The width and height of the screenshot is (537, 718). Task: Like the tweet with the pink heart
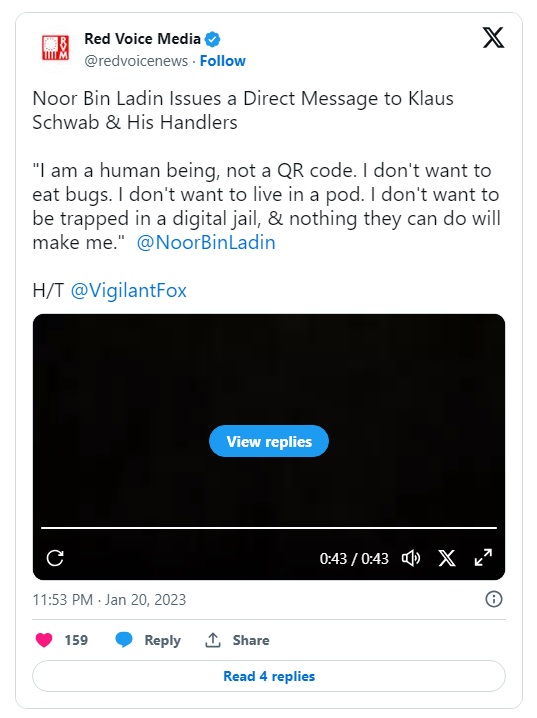(x=44, y=640)
